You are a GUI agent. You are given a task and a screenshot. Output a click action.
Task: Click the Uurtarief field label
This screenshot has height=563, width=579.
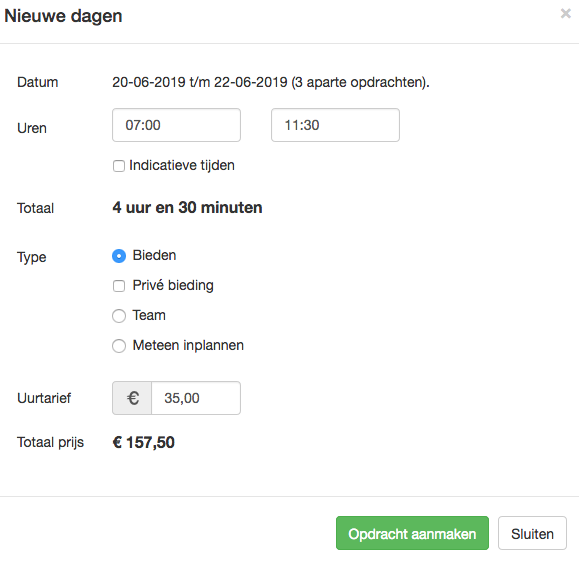[x=44, y=398]
